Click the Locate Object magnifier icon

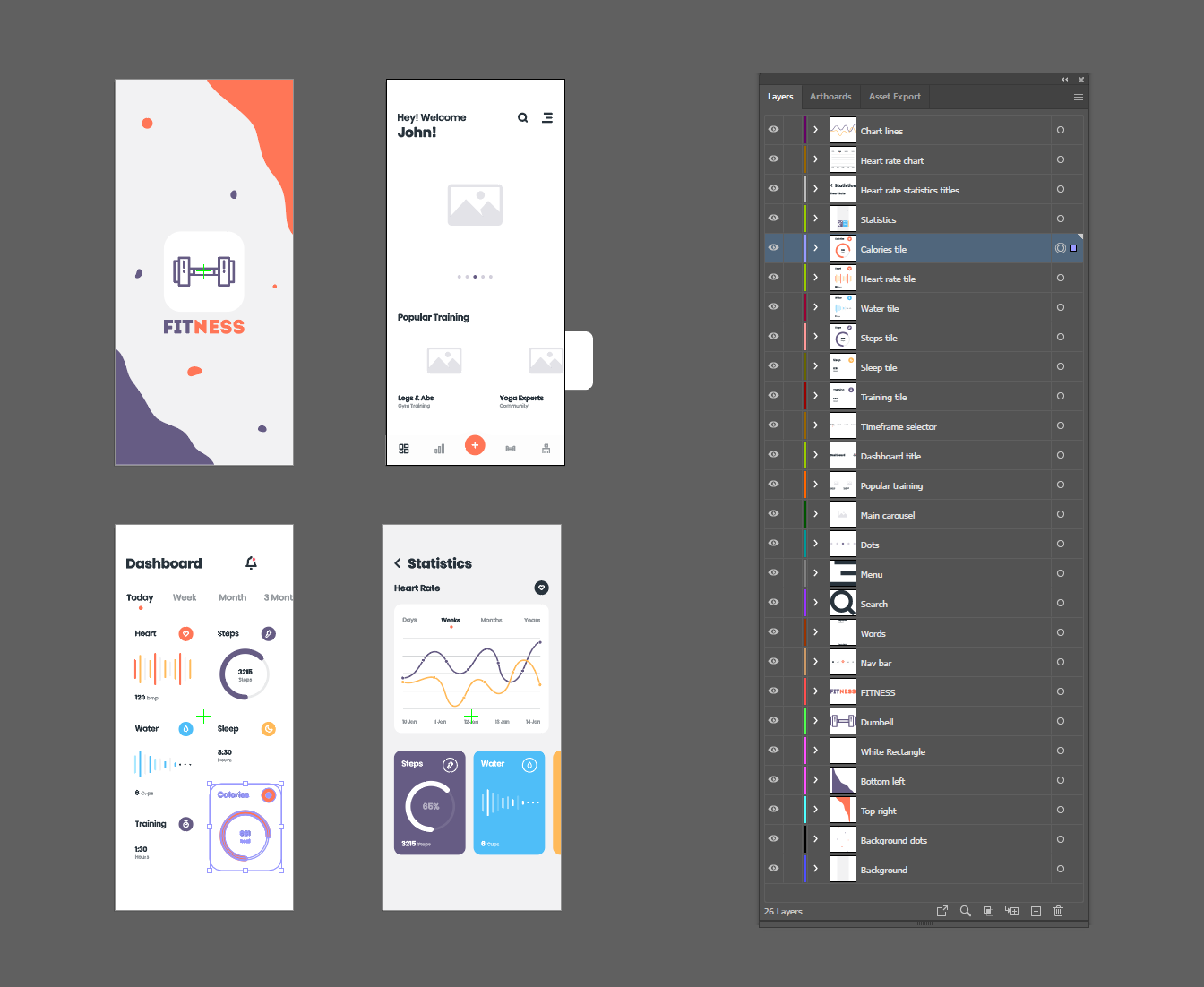pos(965,911)
